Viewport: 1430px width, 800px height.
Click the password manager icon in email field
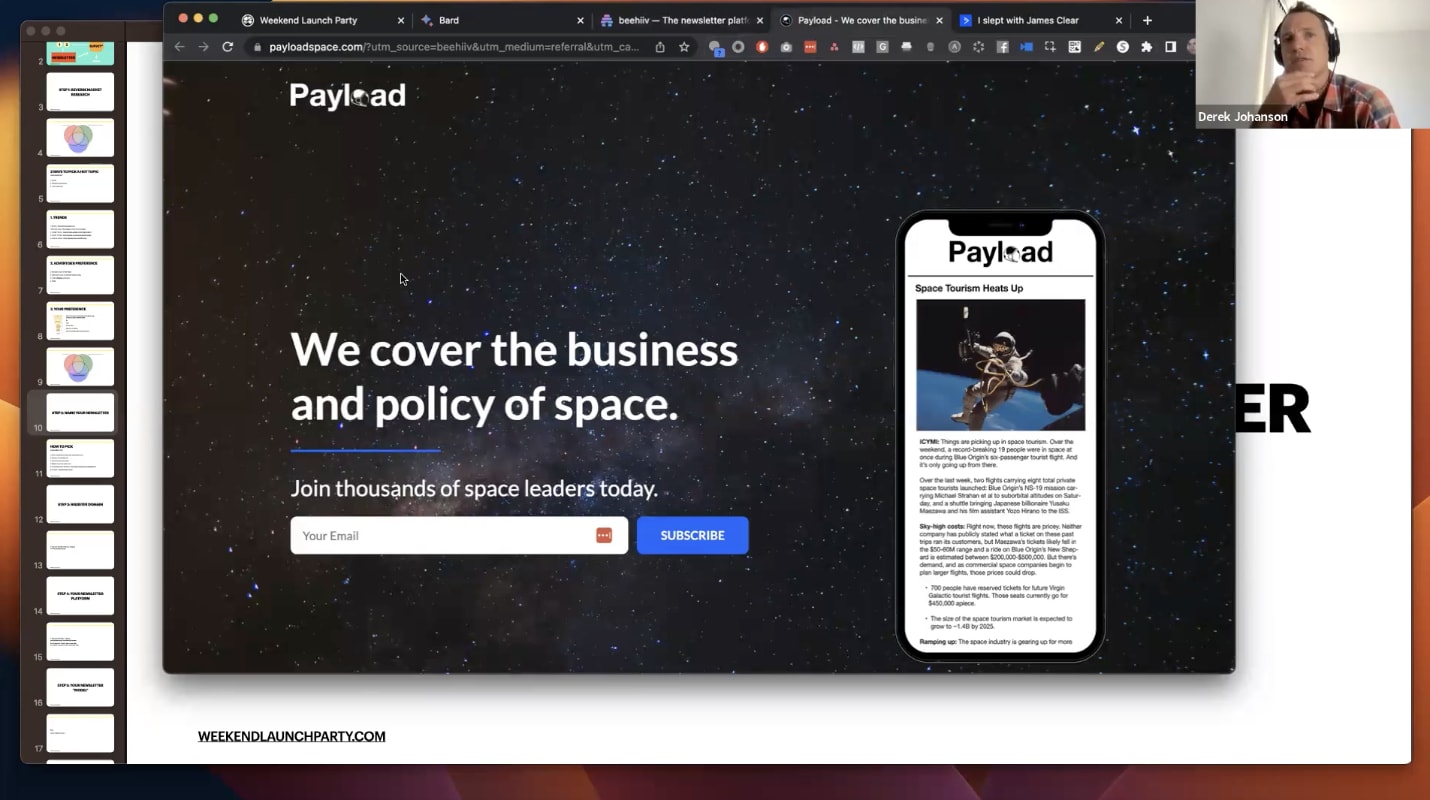pos(604,535)
